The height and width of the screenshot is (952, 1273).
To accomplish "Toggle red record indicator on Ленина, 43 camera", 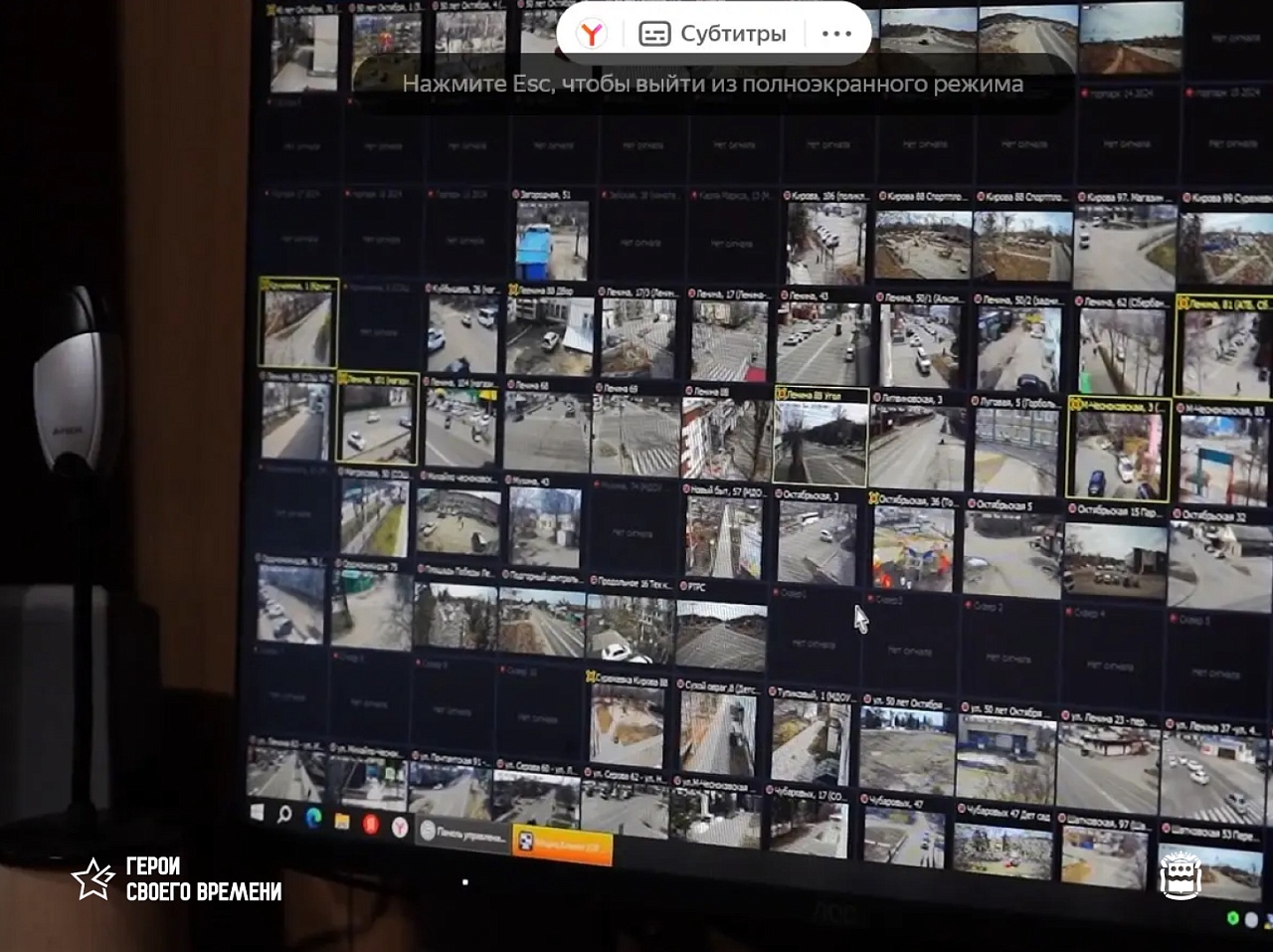I will [x=786, y=295].
